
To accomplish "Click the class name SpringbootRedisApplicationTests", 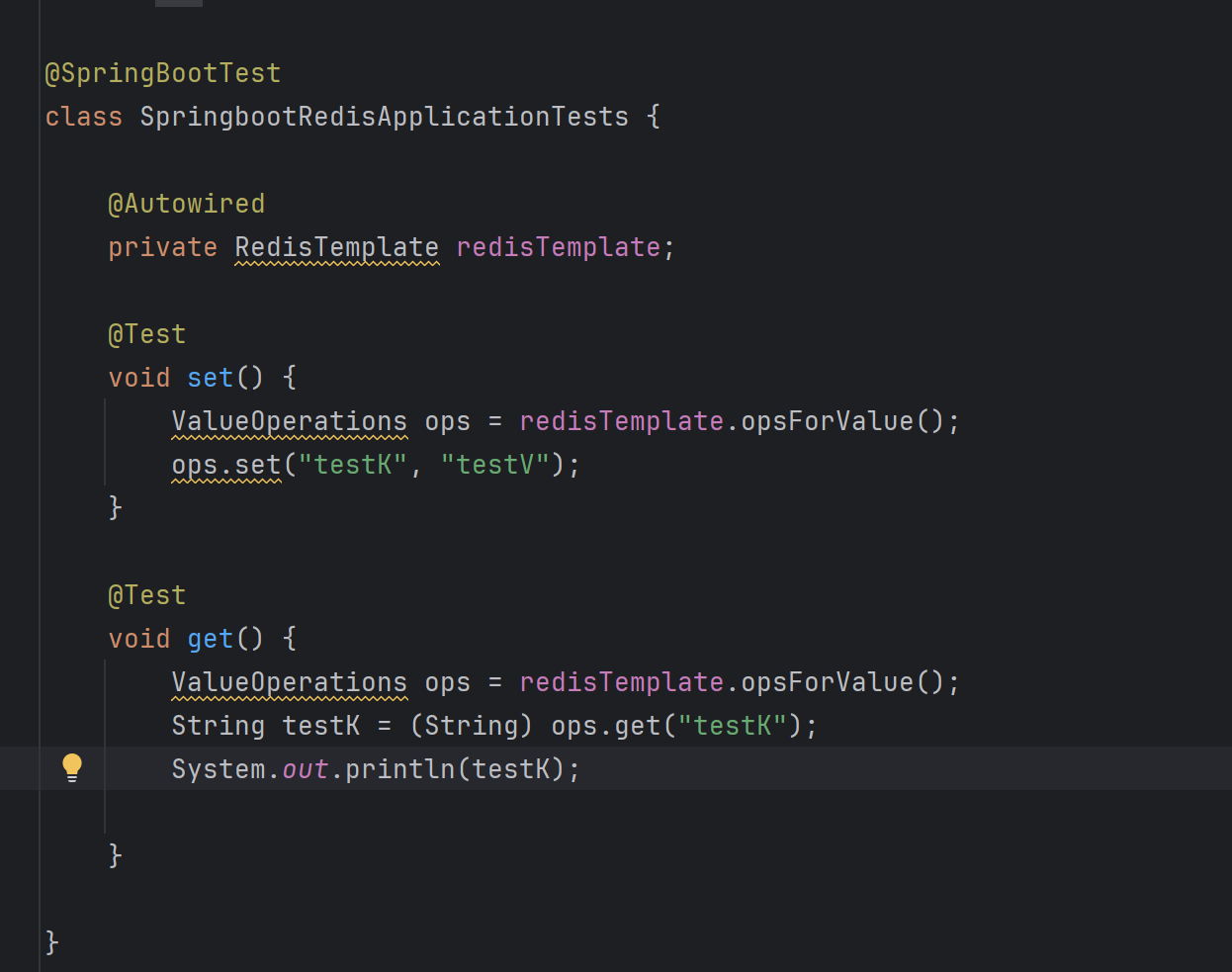I will (385, 117).
